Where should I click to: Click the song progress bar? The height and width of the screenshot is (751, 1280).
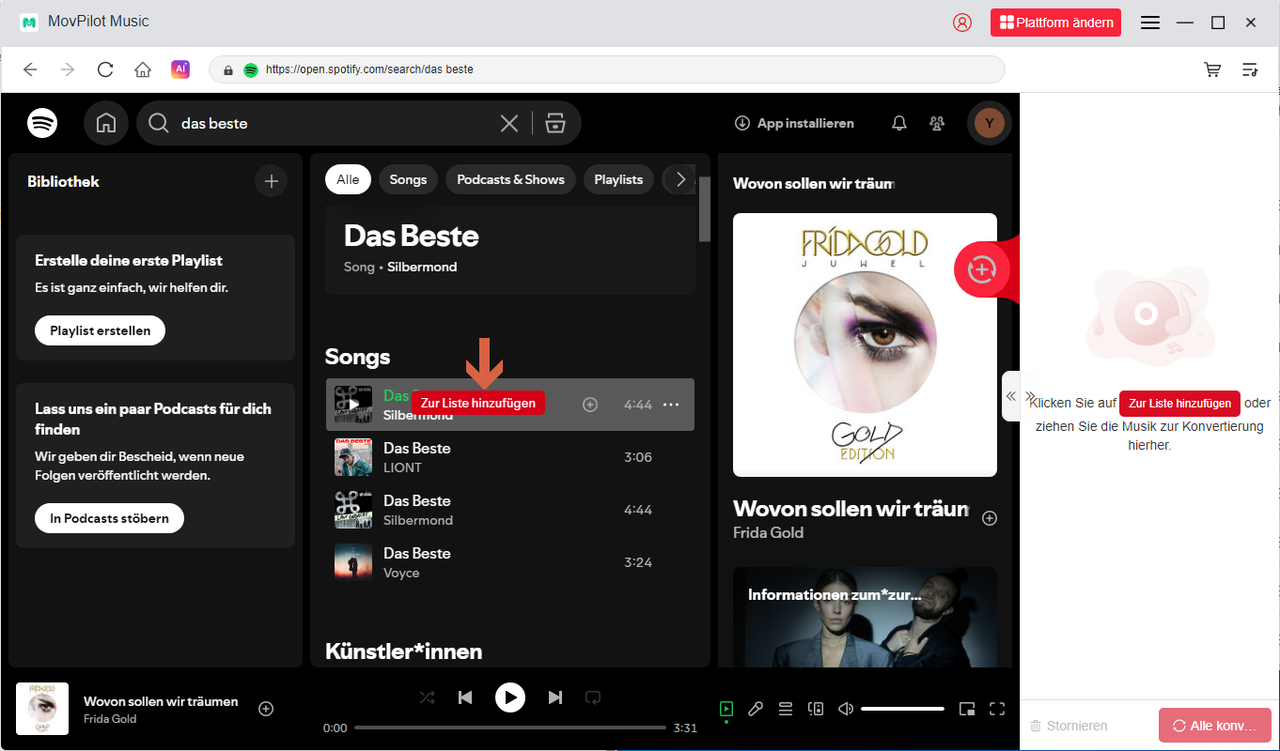click(510, 728)
